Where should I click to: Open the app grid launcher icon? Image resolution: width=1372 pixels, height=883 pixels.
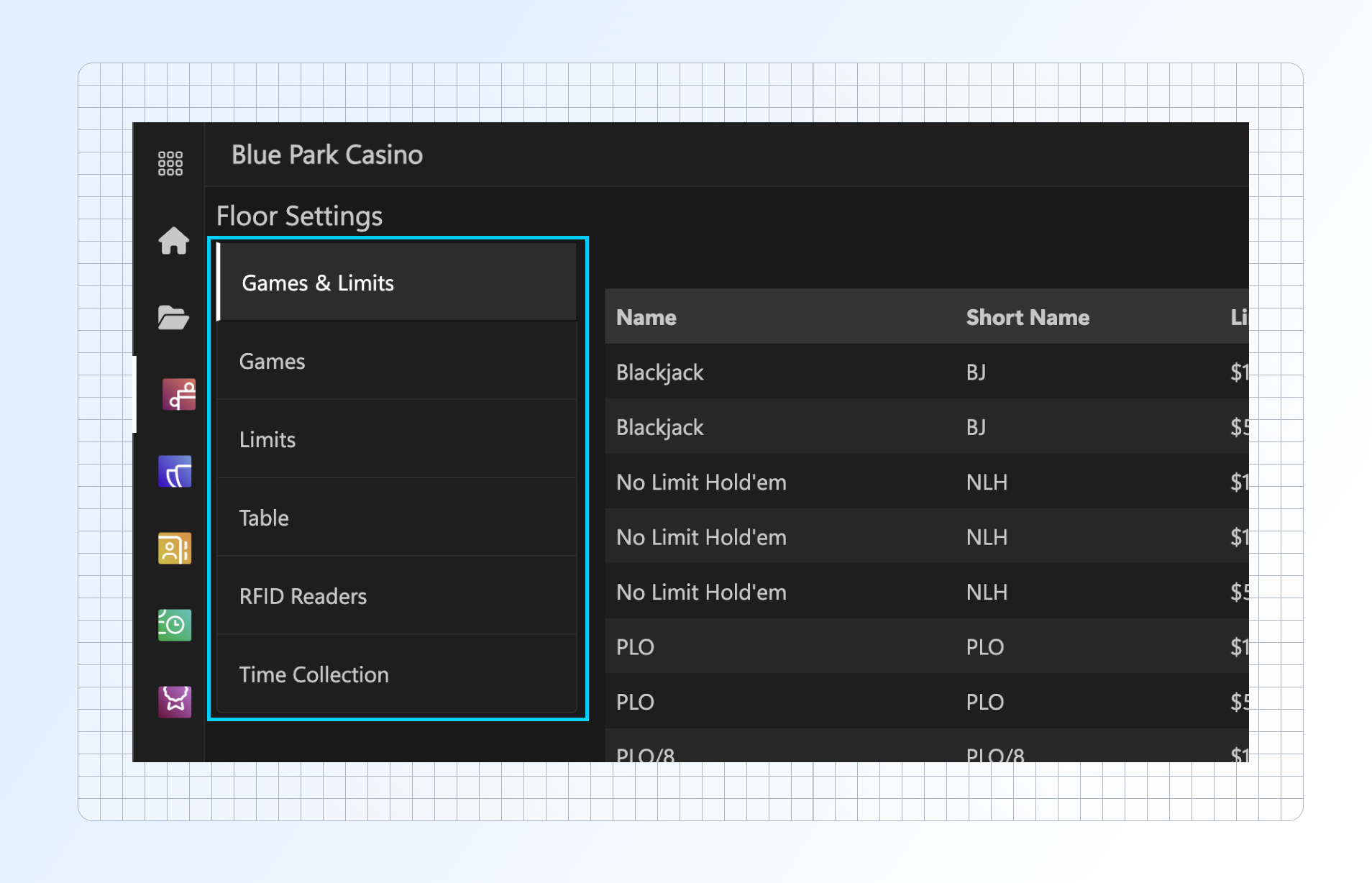point(170,163)
